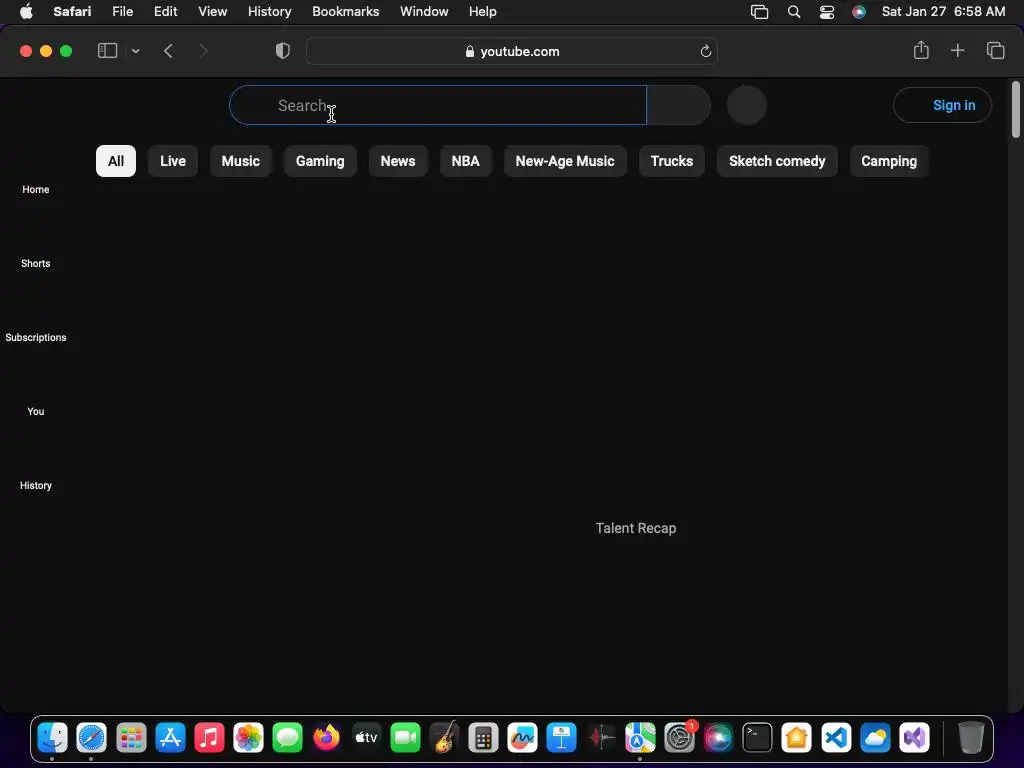The height and width of the screenshot is (768, 1024).
Task: Click the forward navigation arrow
Action: tap(203, 51)
